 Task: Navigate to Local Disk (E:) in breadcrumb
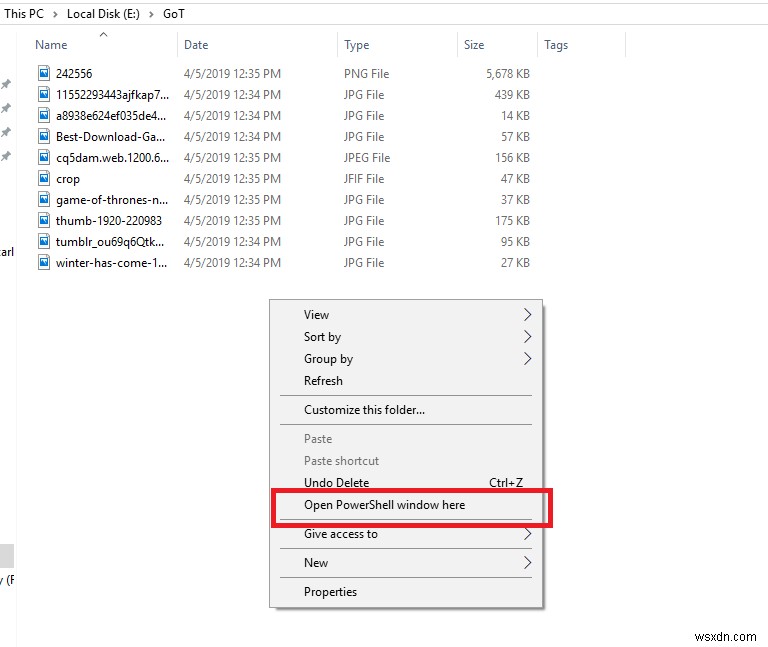pos(103,14)
